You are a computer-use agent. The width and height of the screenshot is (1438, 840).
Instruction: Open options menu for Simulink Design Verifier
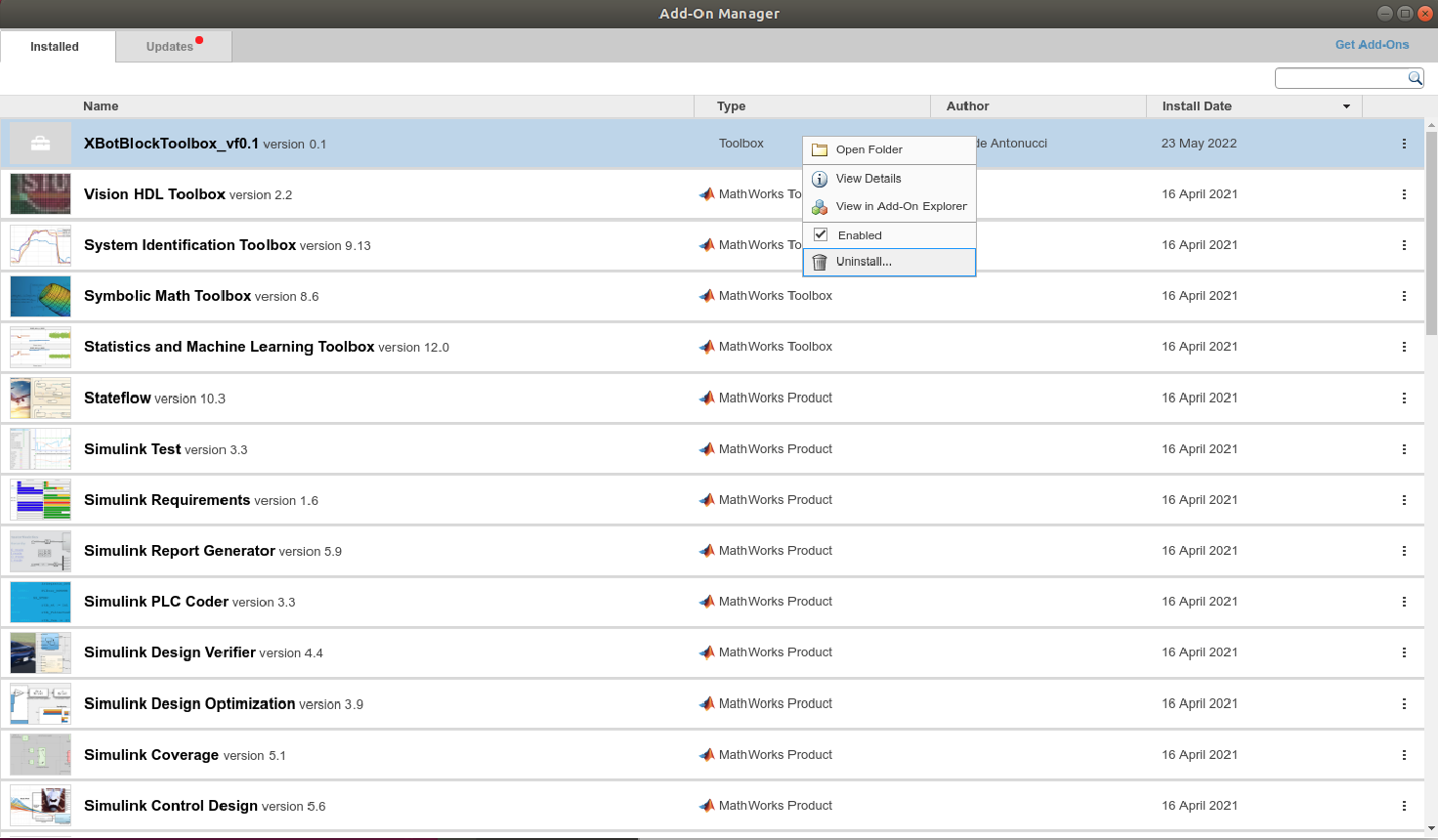(1404, 652)
